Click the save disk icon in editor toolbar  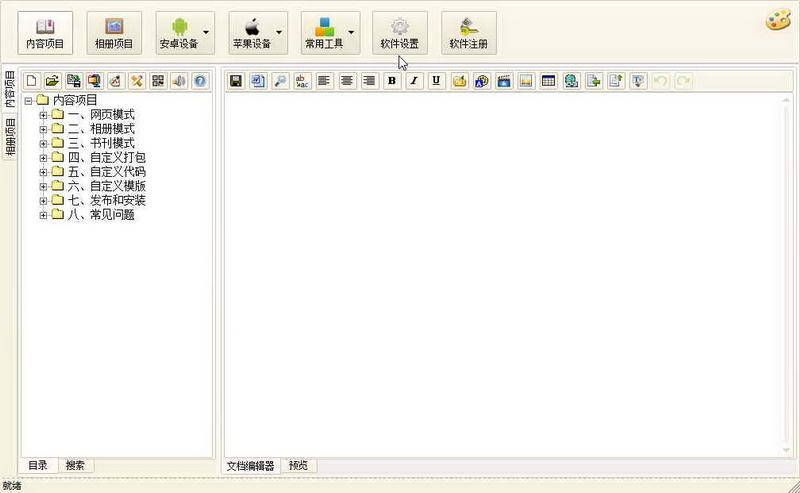coord(236,81)
